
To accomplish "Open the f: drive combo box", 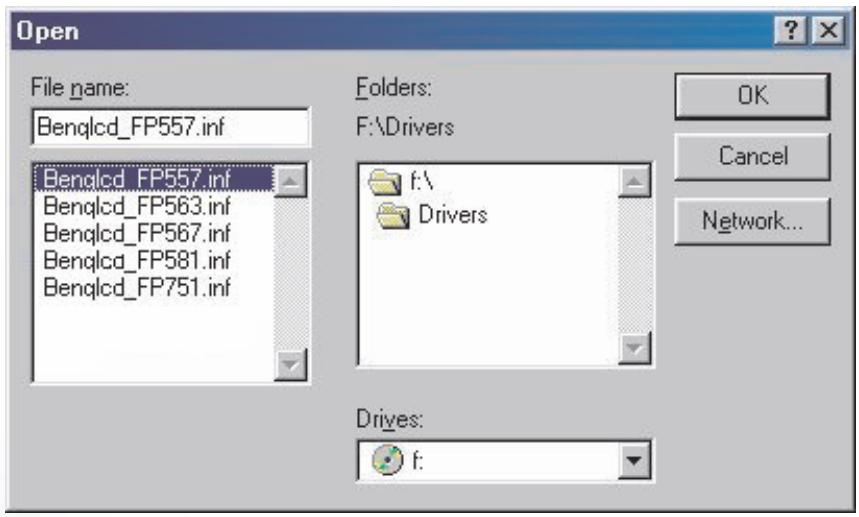I will 505,460.
